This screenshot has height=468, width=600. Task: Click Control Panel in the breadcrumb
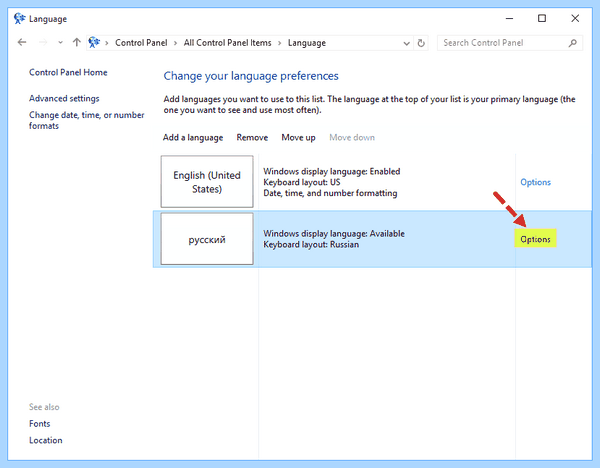141,43
